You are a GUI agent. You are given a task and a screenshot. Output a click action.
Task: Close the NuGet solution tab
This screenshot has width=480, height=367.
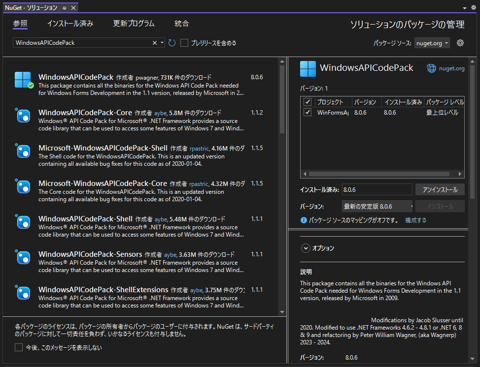(x=74, y=8)
